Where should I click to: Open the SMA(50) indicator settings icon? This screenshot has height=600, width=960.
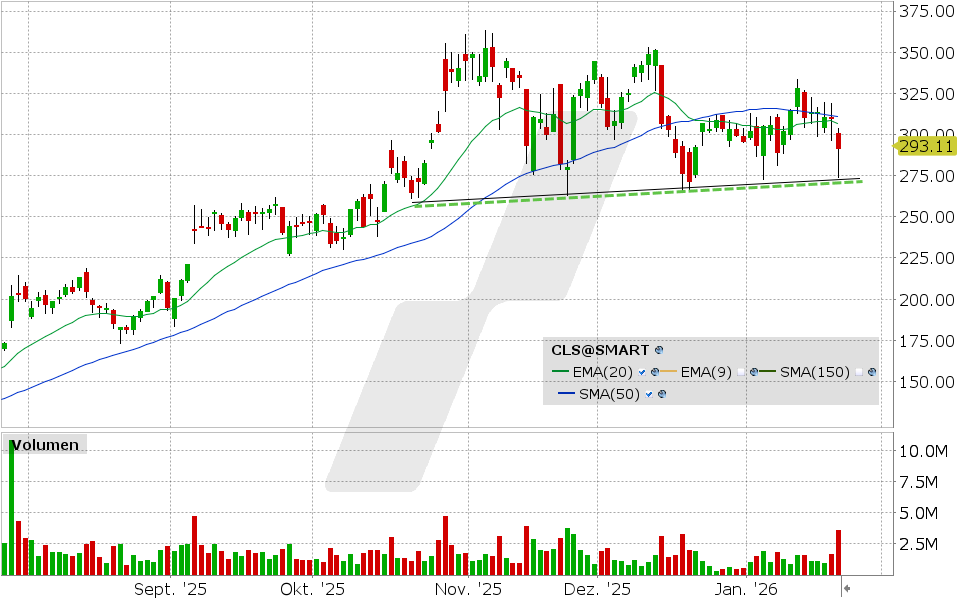pos(660,394)
